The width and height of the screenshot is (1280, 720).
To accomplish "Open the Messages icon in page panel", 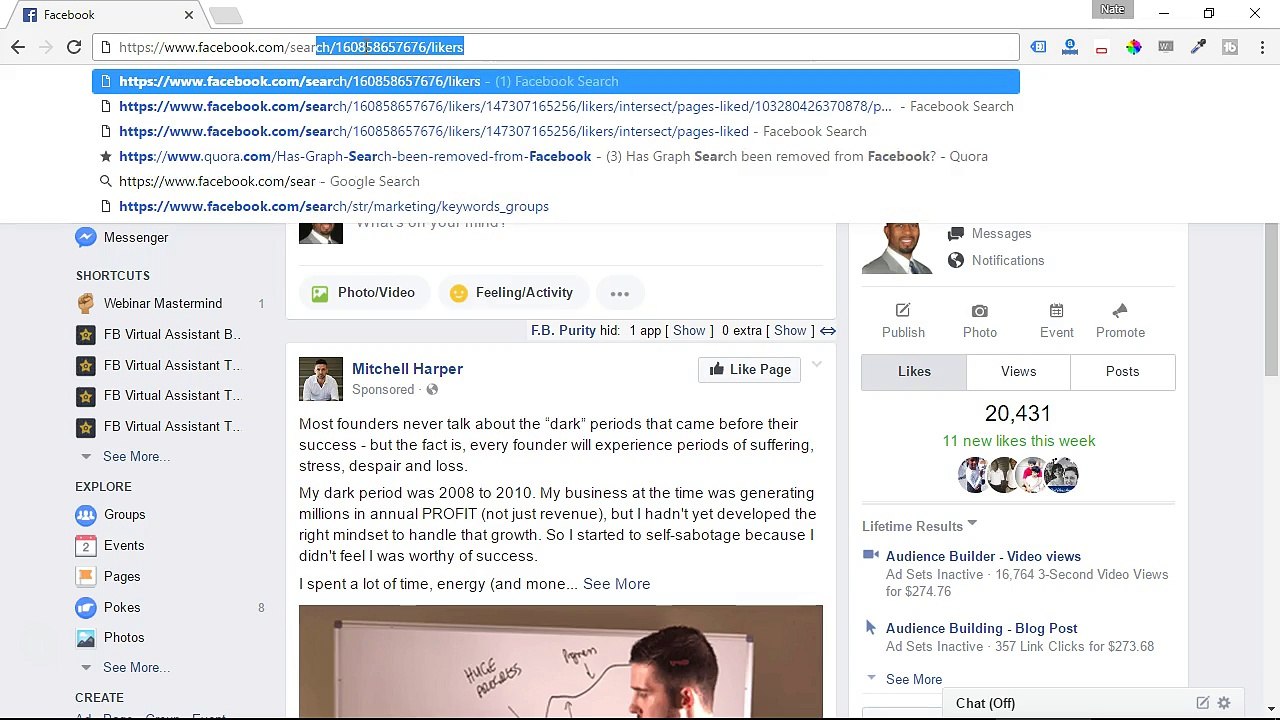I will [x=956, y=233].
